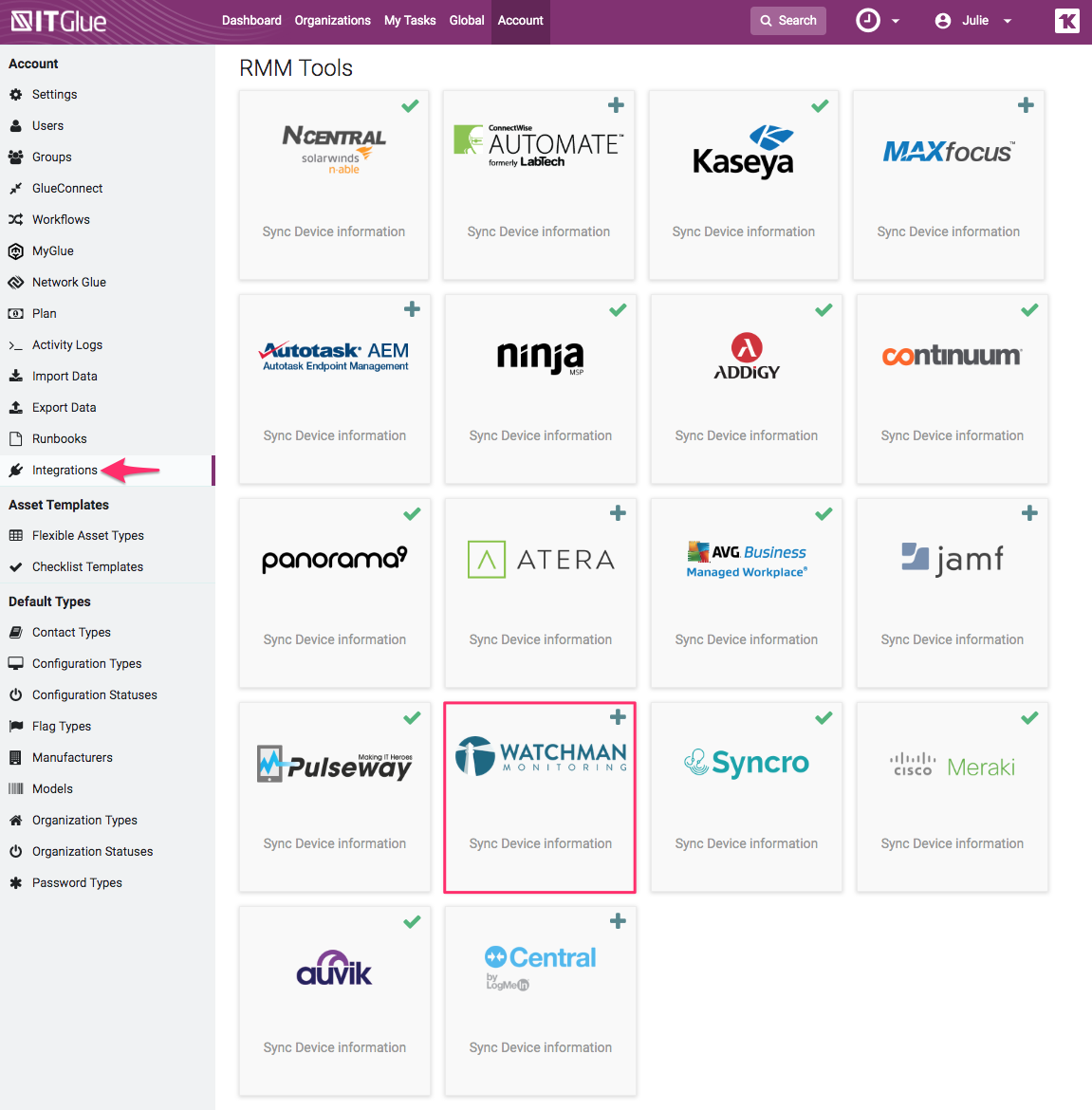The width and height of the screenshot is (1092, 1110).
Task: Click the Workflows shuffle icon
Action: point(15,219)
